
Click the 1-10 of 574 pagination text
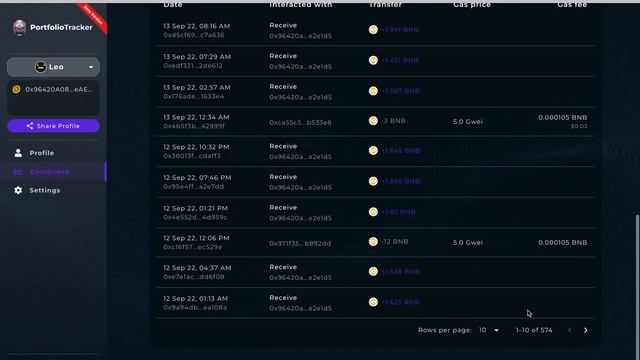pyautogui.click(x=534, y=330)
